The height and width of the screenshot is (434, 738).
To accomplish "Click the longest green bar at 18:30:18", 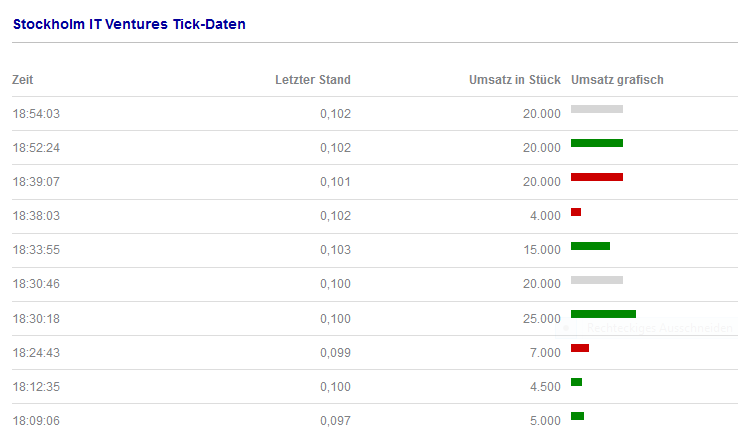I will pyautogui.click(x=603, y=314).
